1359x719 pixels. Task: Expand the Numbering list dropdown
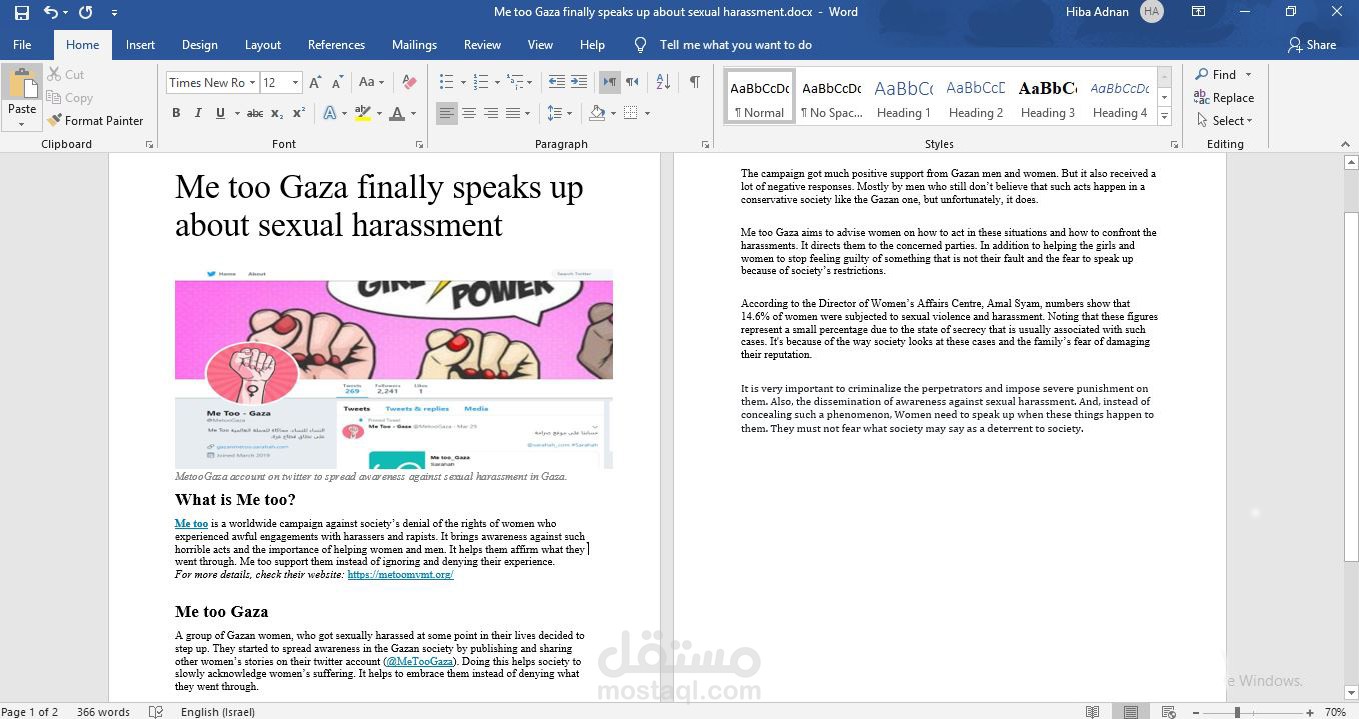(x=497, y=82)
